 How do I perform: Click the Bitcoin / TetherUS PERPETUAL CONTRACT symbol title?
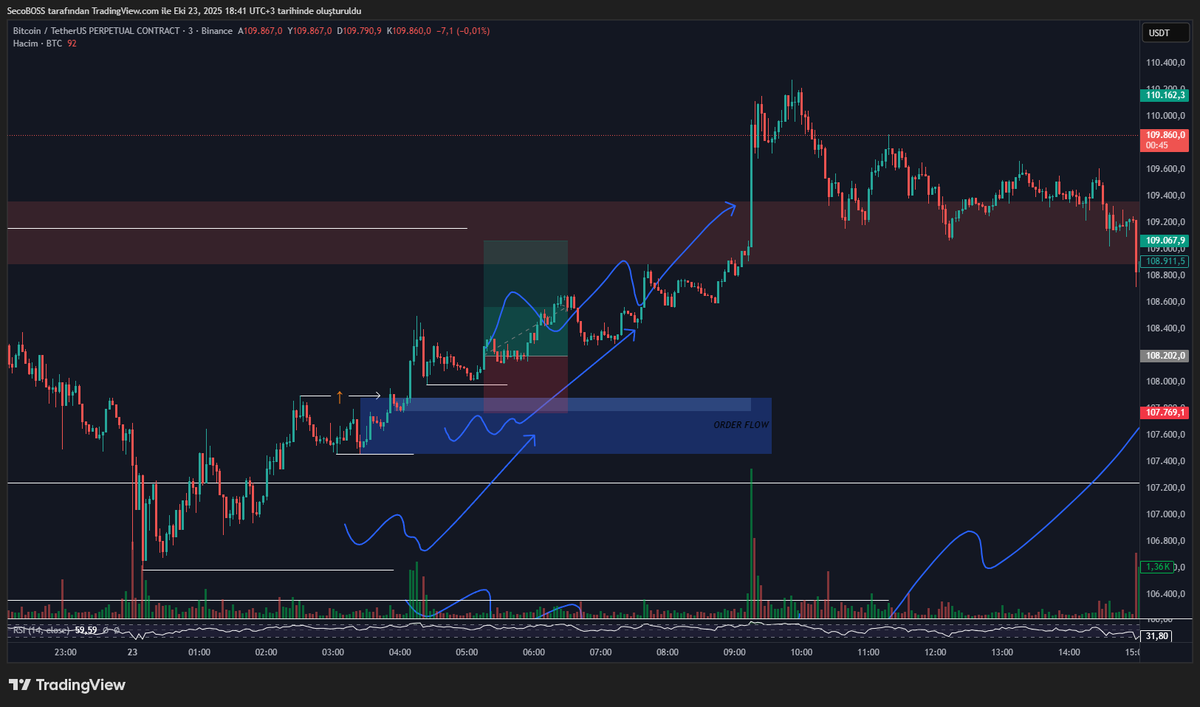click(95, 31)
